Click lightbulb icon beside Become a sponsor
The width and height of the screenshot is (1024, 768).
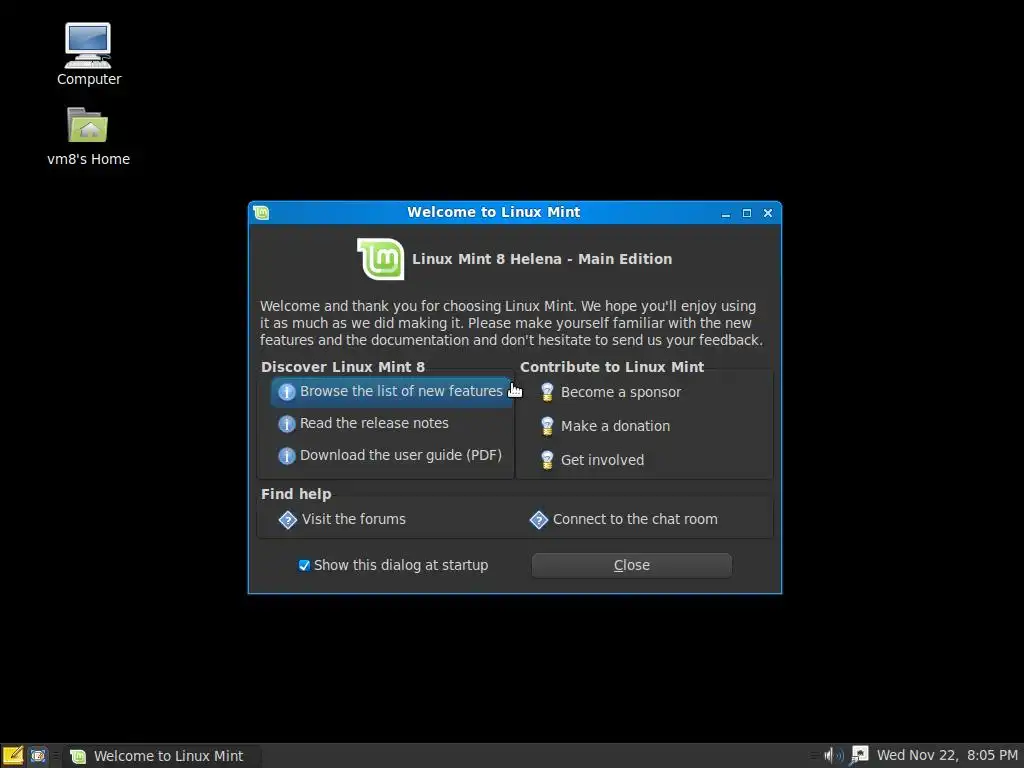pos(547,392)
